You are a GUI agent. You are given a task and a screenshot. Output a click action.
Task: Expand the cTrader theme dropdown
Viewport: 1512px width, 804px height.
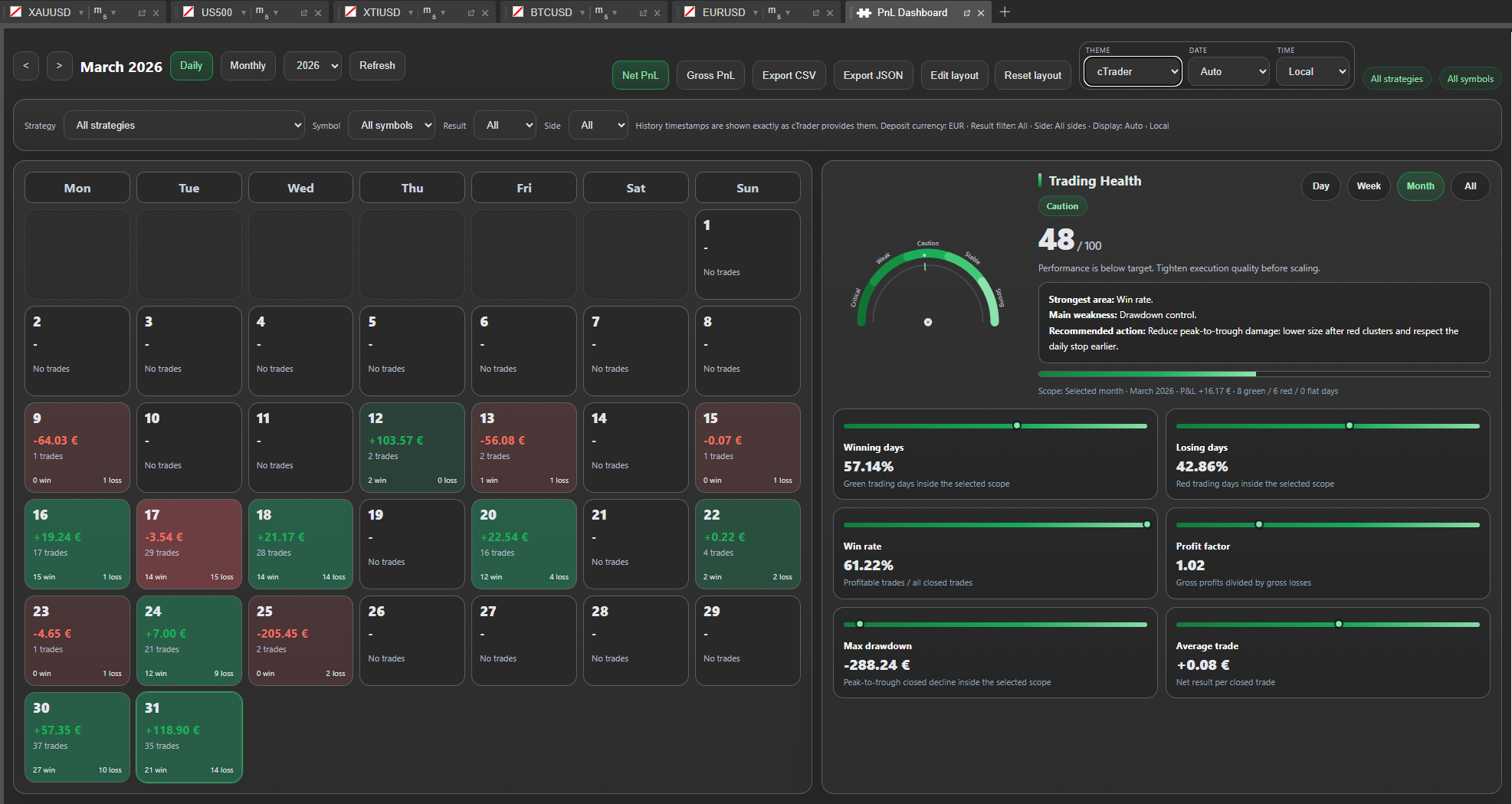click(x=1132, y=72)
